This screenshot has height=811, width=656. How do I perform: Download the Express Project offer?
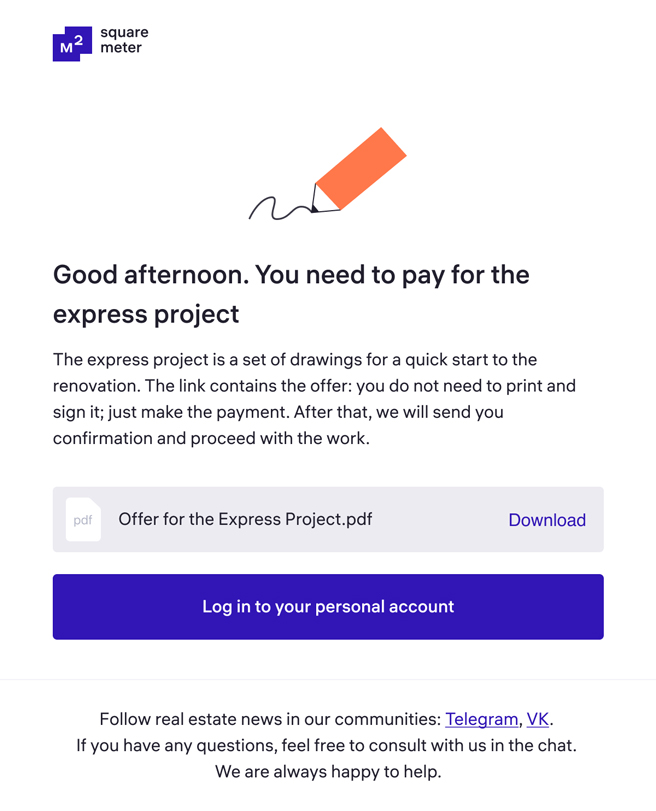547,520
